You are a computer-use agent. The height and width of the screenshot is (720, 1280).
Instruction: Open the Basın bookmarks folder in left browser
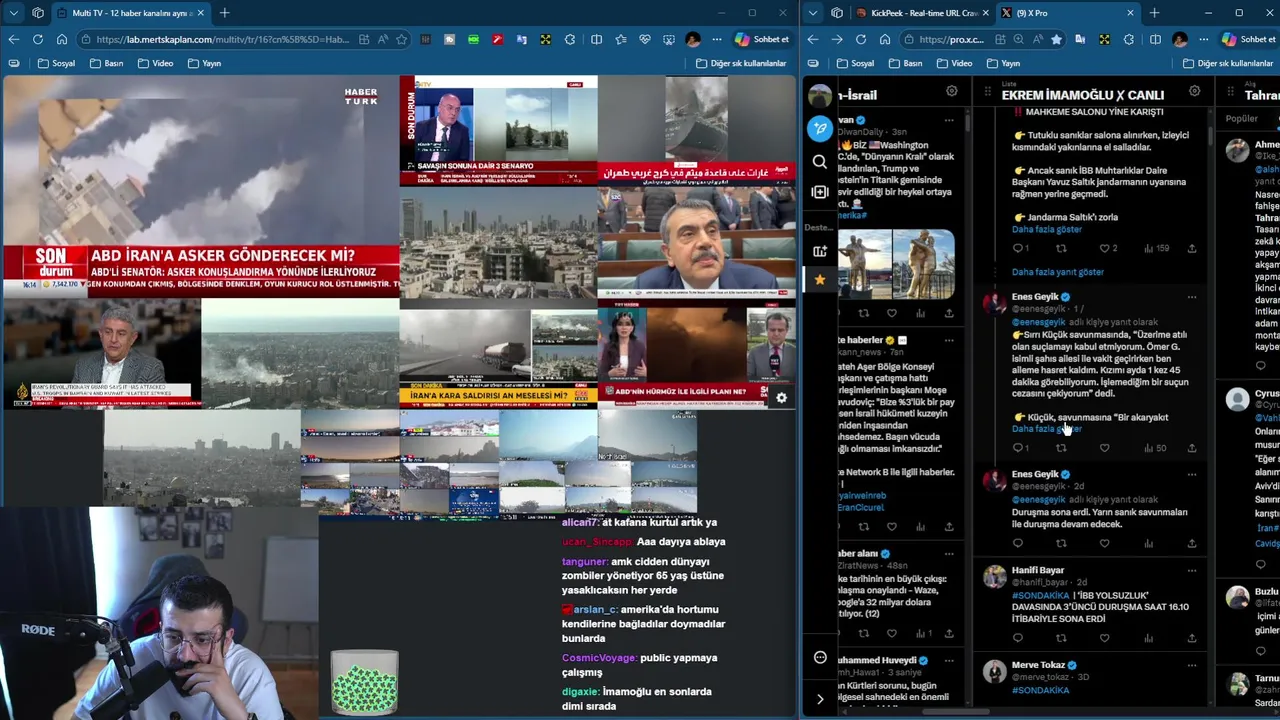pos(105,63)
